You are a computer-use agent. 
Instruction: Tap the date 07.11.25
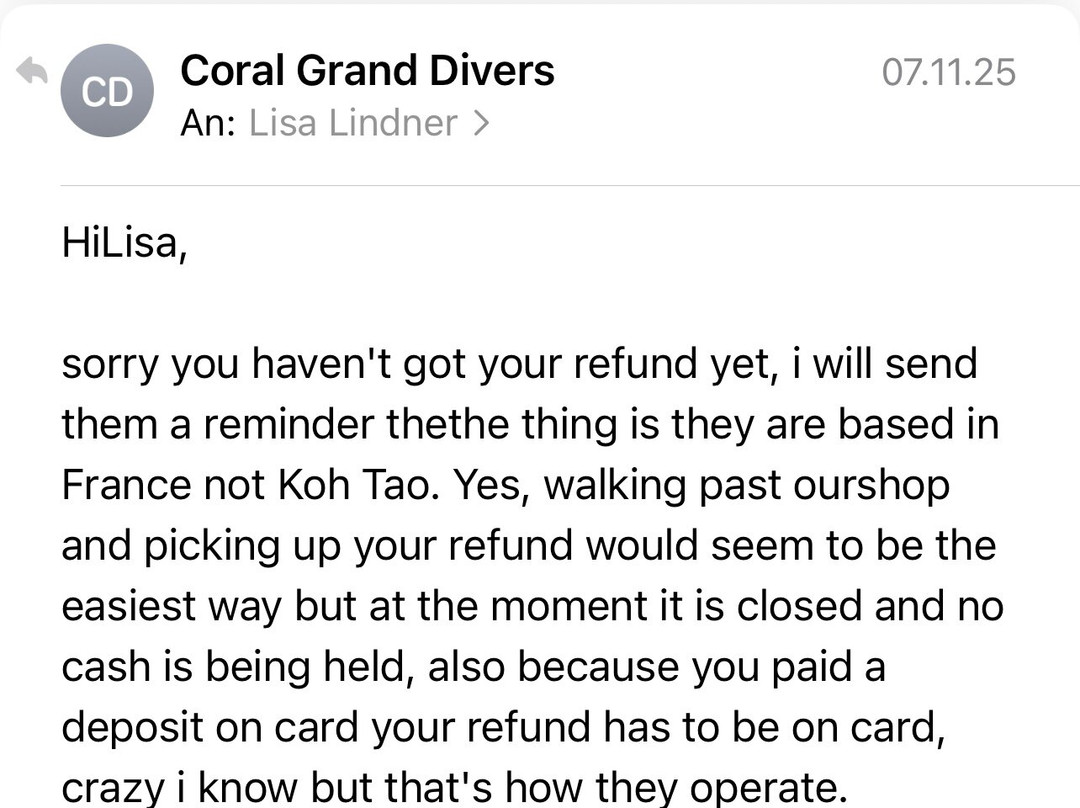tap(950, 70)
